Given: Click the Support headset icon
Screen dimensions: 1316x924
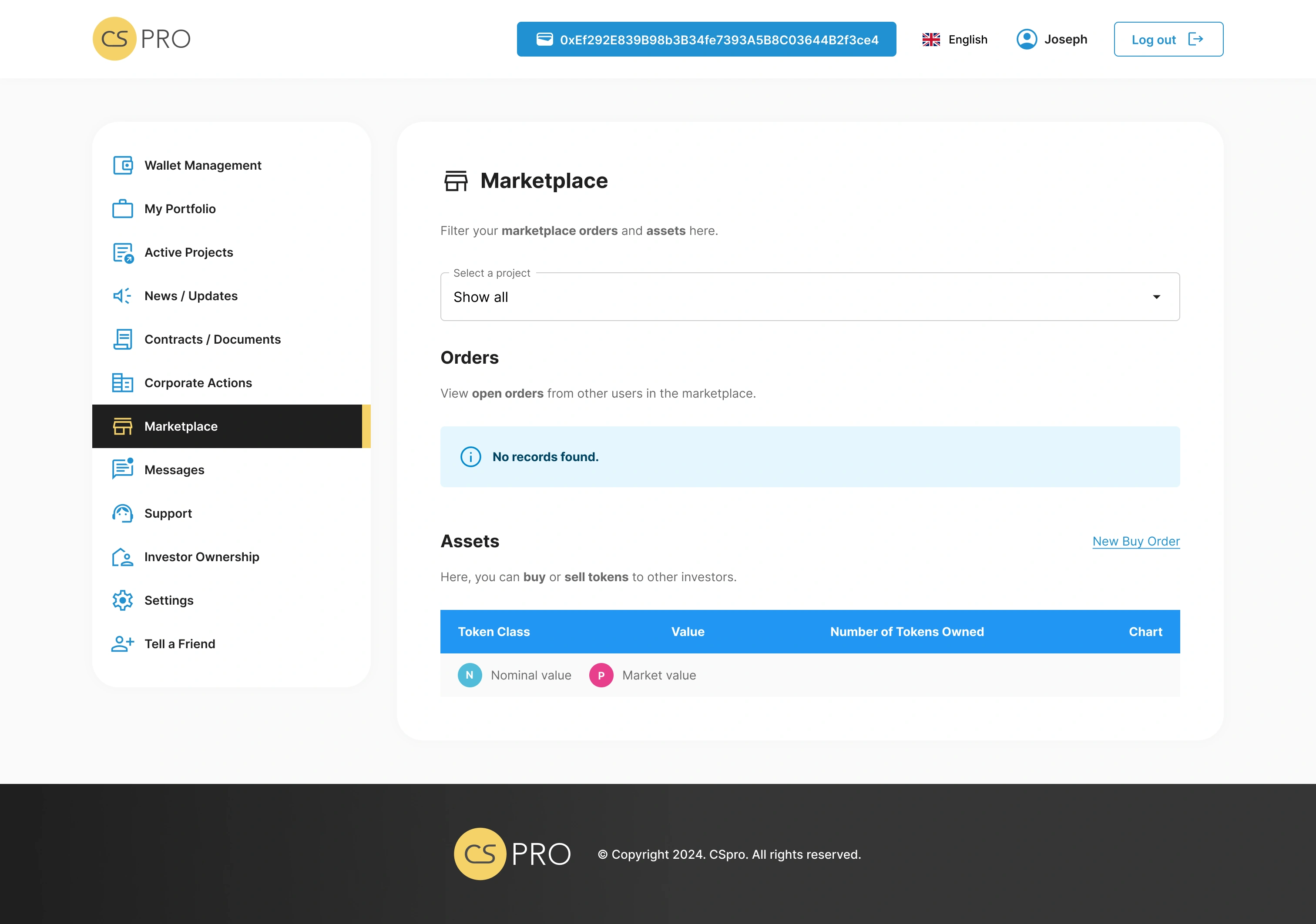Looking at the screenshot, I should pyautogui.click(x=123, y=513).
